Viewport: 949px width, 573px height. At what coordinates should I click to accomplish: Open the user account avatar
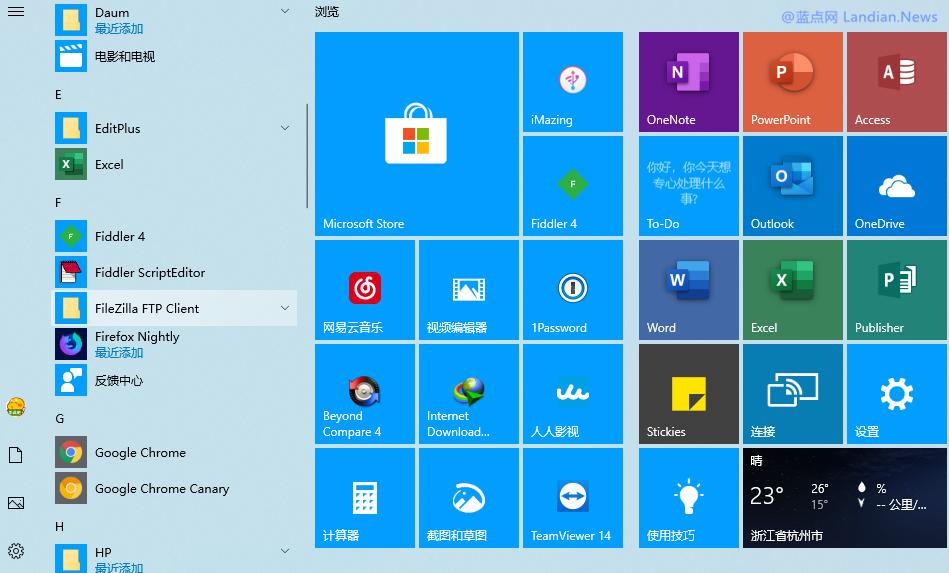pyautogui.click(x=16, y=407)
